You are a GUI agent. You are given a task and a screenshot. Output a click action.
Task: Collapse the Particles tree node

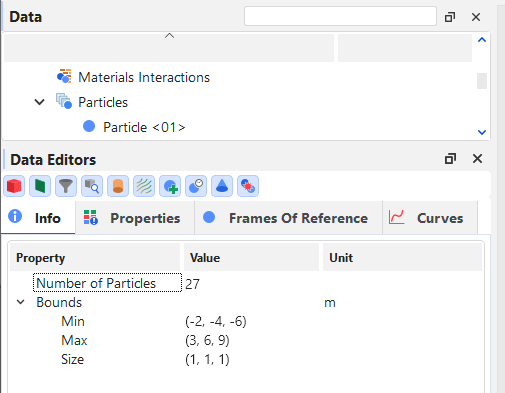tap(40, 102)
